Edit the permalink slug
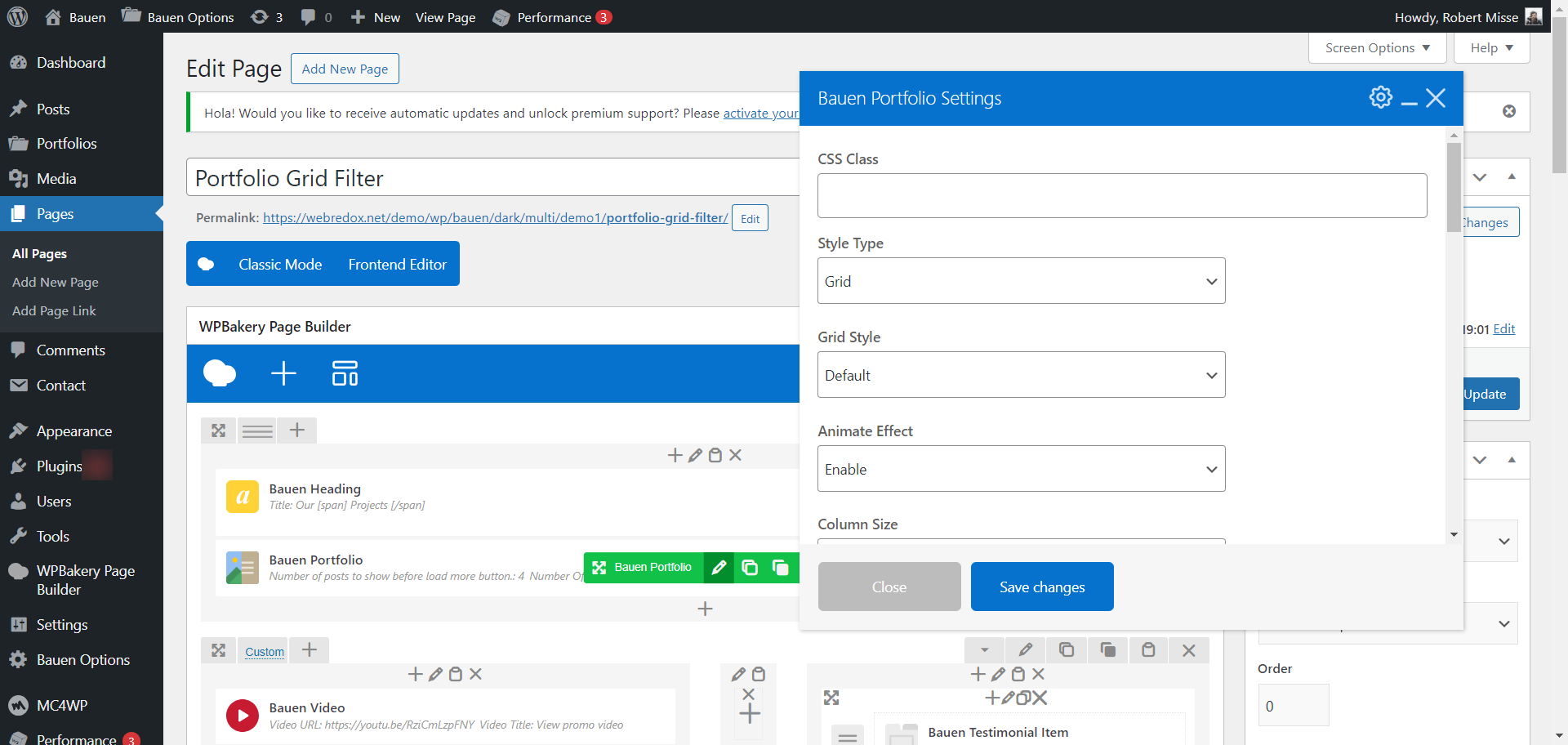This screenshot has width=1568, height=745. [x=750, y=218]
